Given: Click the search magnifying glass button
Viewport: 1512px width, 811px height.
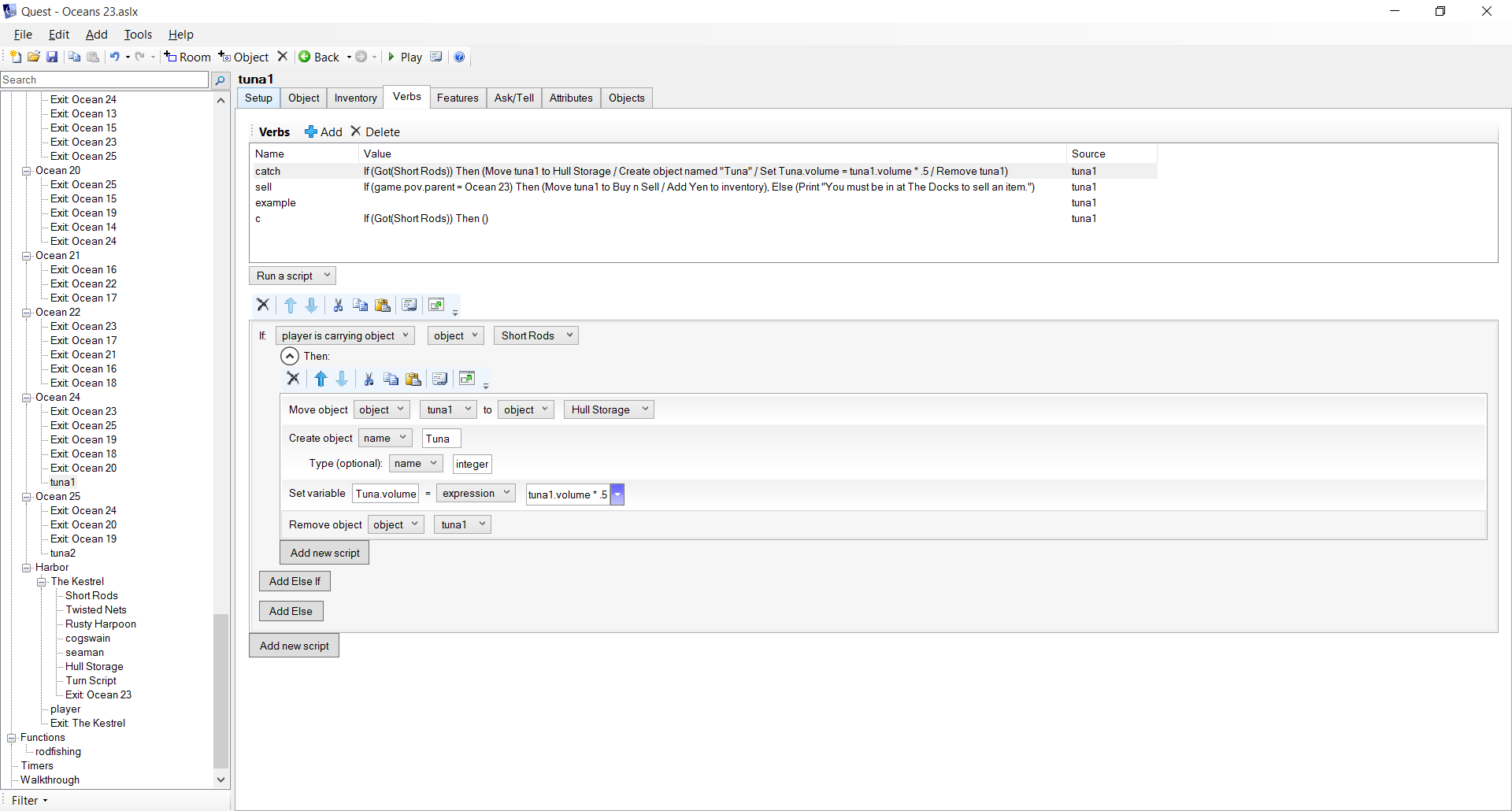Looking at the screenshot, I should [220, 80].
